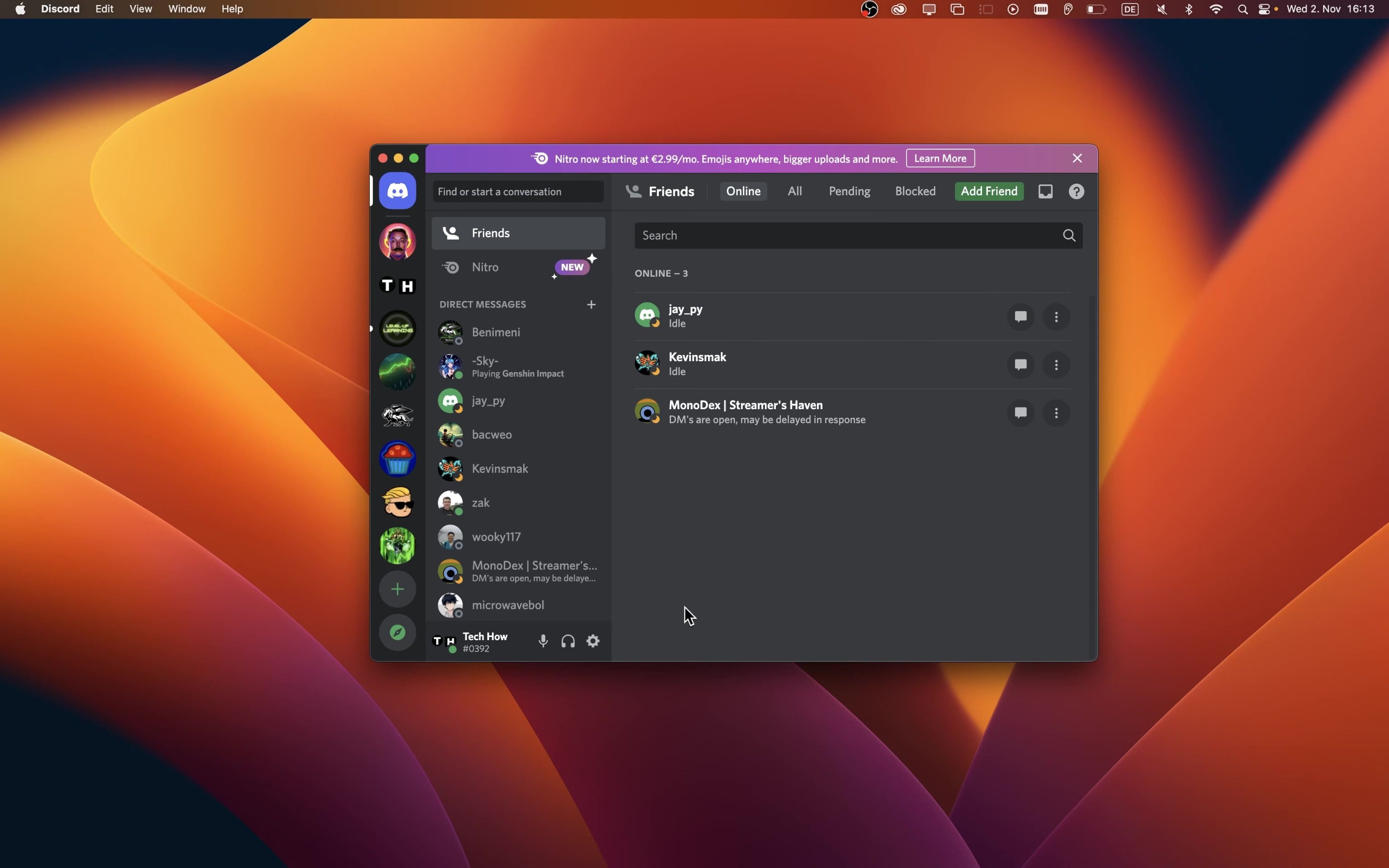1389x868 pixels.
Task: Switch to the All friends tab
Action: click(x=795, y=191)
